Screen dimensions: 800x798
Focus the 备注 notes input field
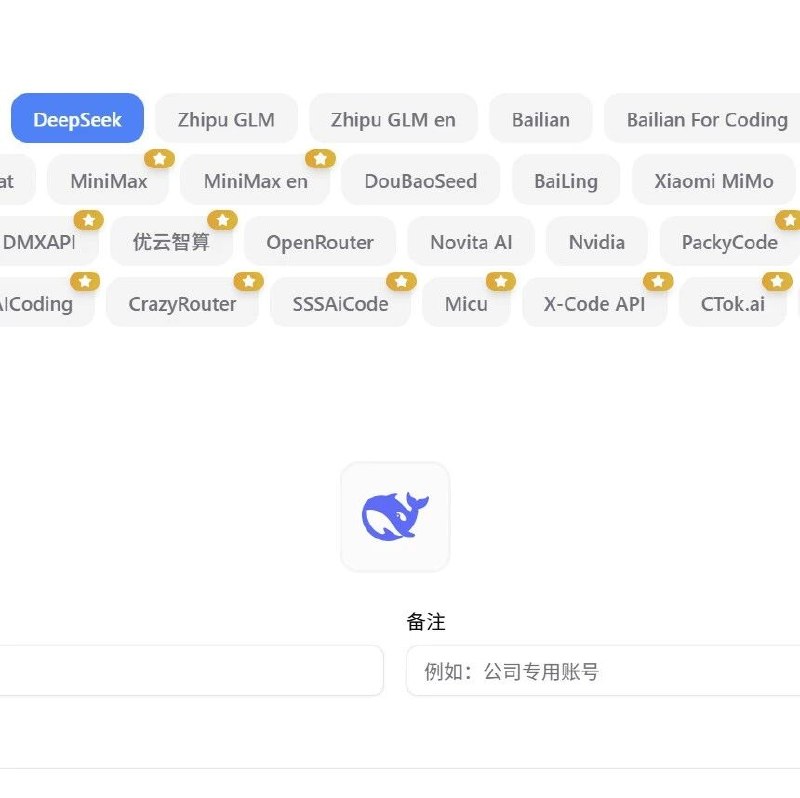pyautogui.click(x=603, y=670)
